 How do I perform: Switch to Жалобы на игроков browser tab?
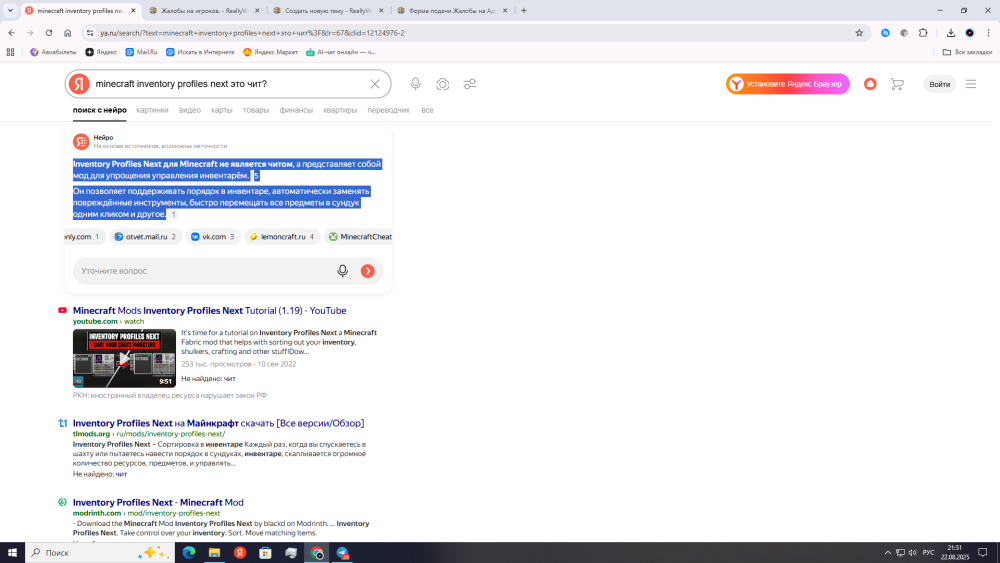[x=204, y=11]
